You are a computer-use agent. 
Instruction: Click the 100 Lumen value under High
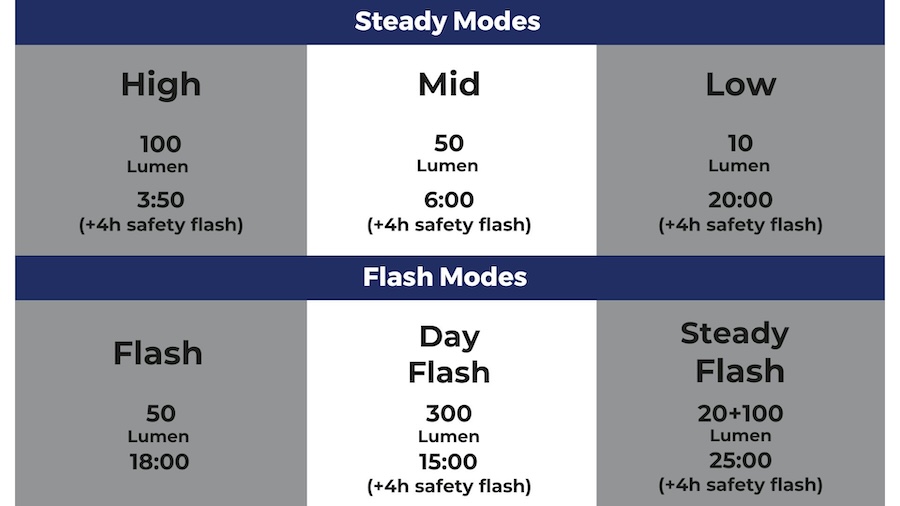pyautogui.click(x=160, y=143)
